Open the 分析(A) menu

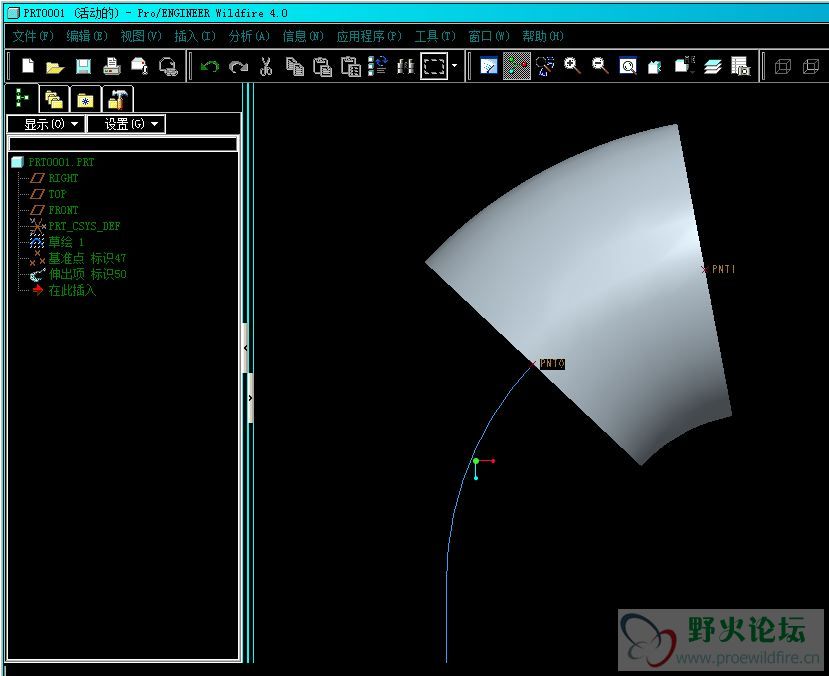(x=248, y=36)
